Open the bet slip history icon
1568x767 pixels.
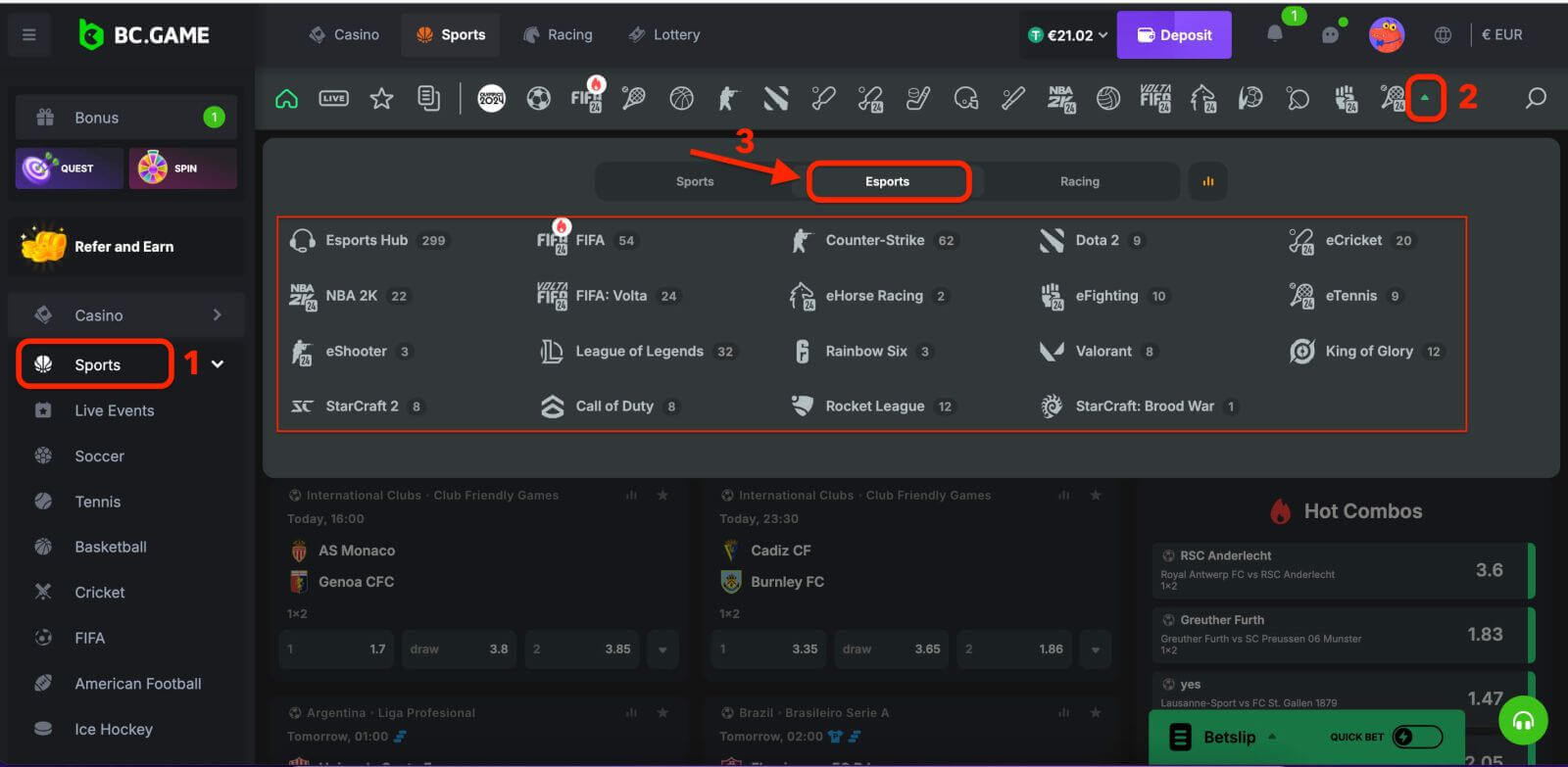tap(428, 98)
